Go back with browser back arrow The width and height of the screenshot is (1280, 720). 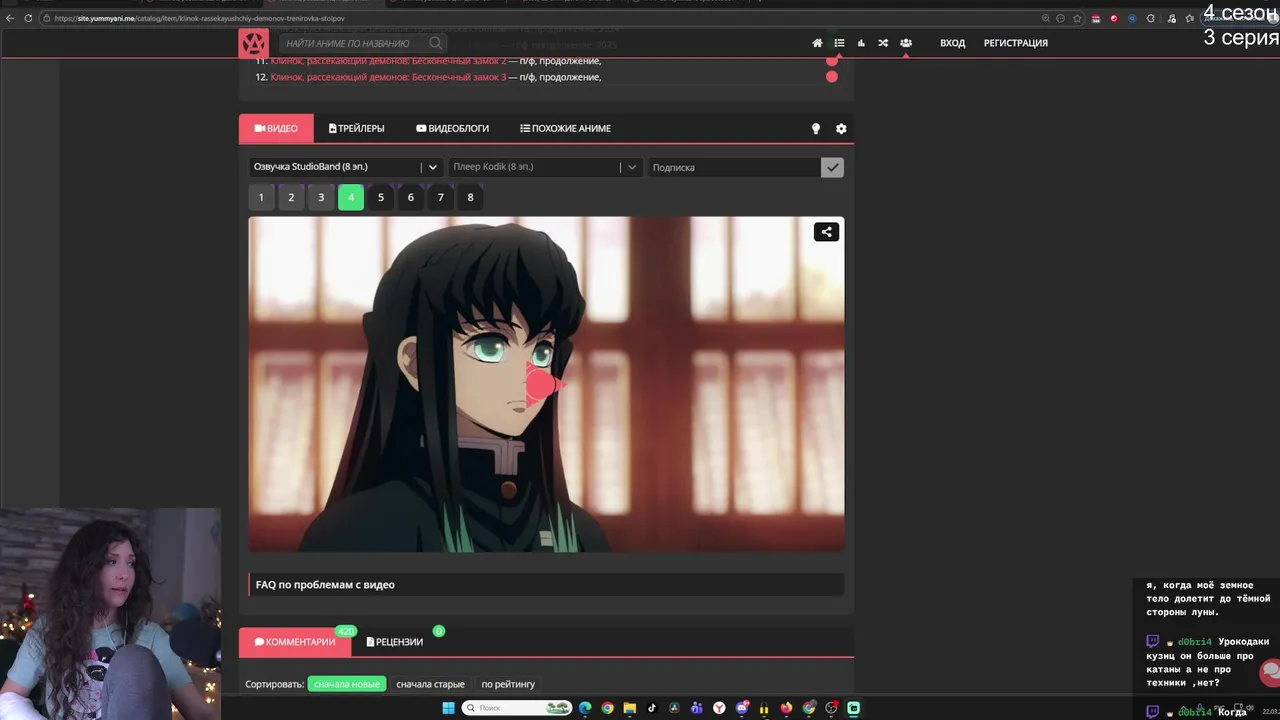pos(10,18)
